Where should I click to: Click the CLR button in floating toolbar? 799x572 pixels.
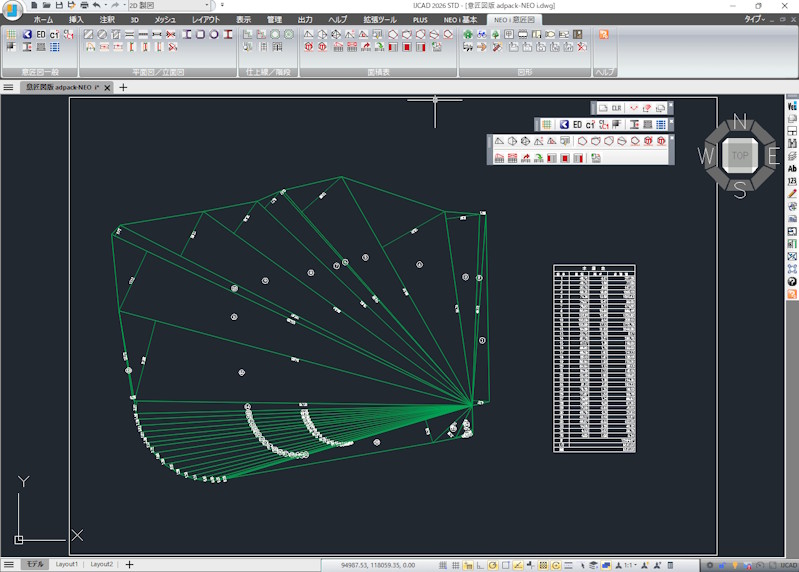tap(616, 108)
